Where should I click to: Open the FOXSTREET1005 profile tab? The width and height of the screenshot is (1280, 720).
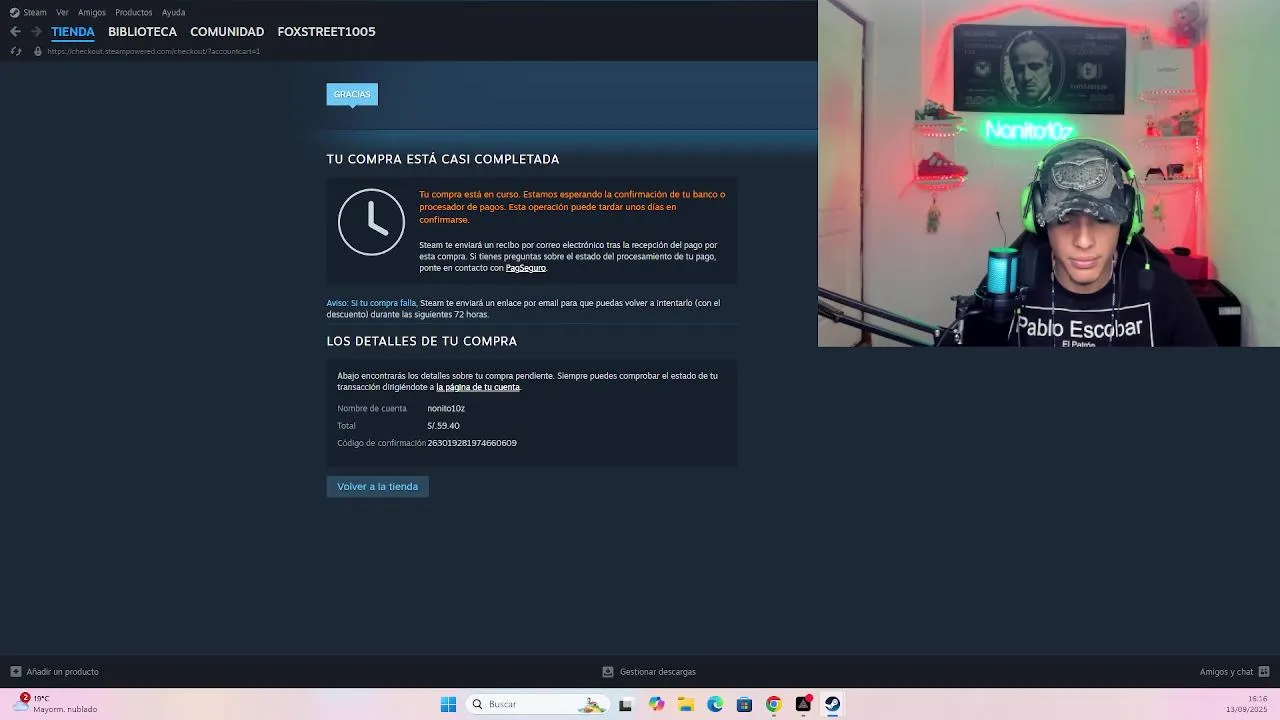tap(326, 32)
